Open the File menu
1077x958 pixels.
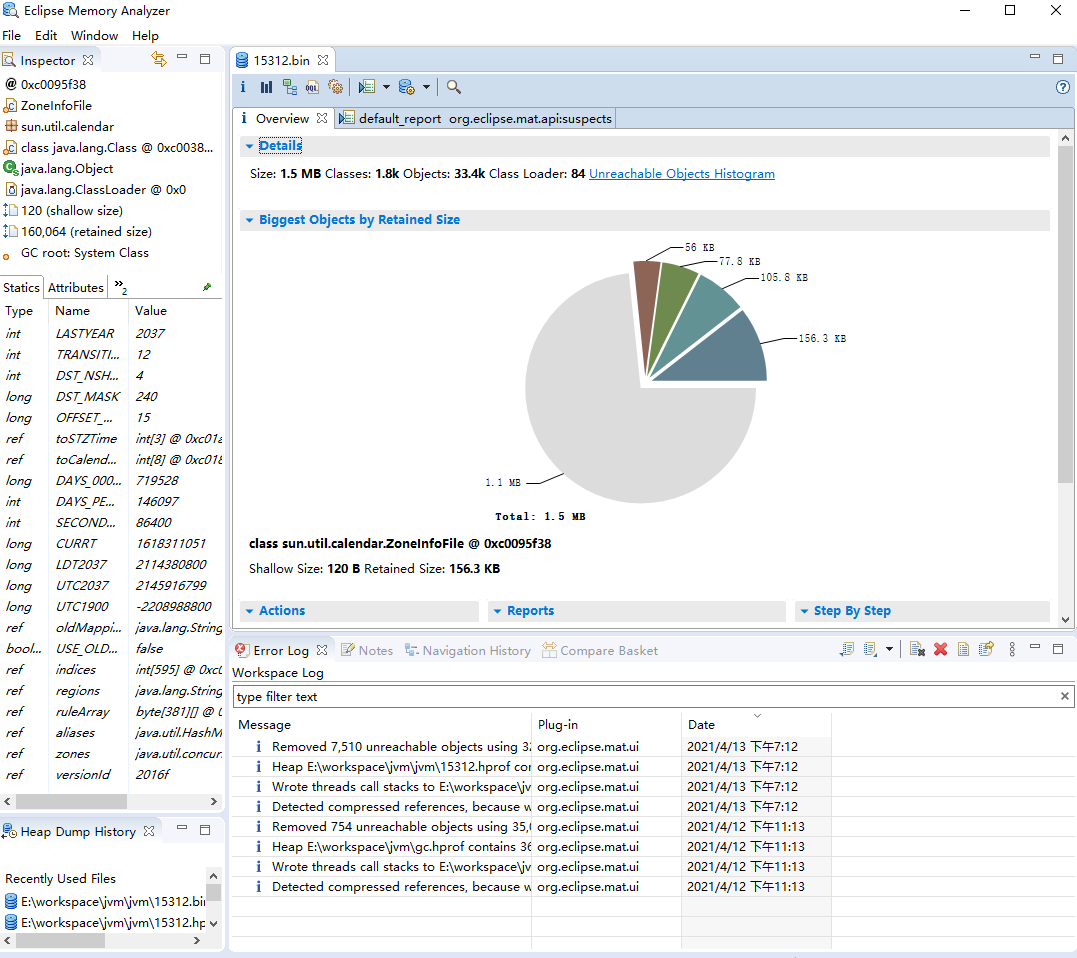tap(12, 36)
